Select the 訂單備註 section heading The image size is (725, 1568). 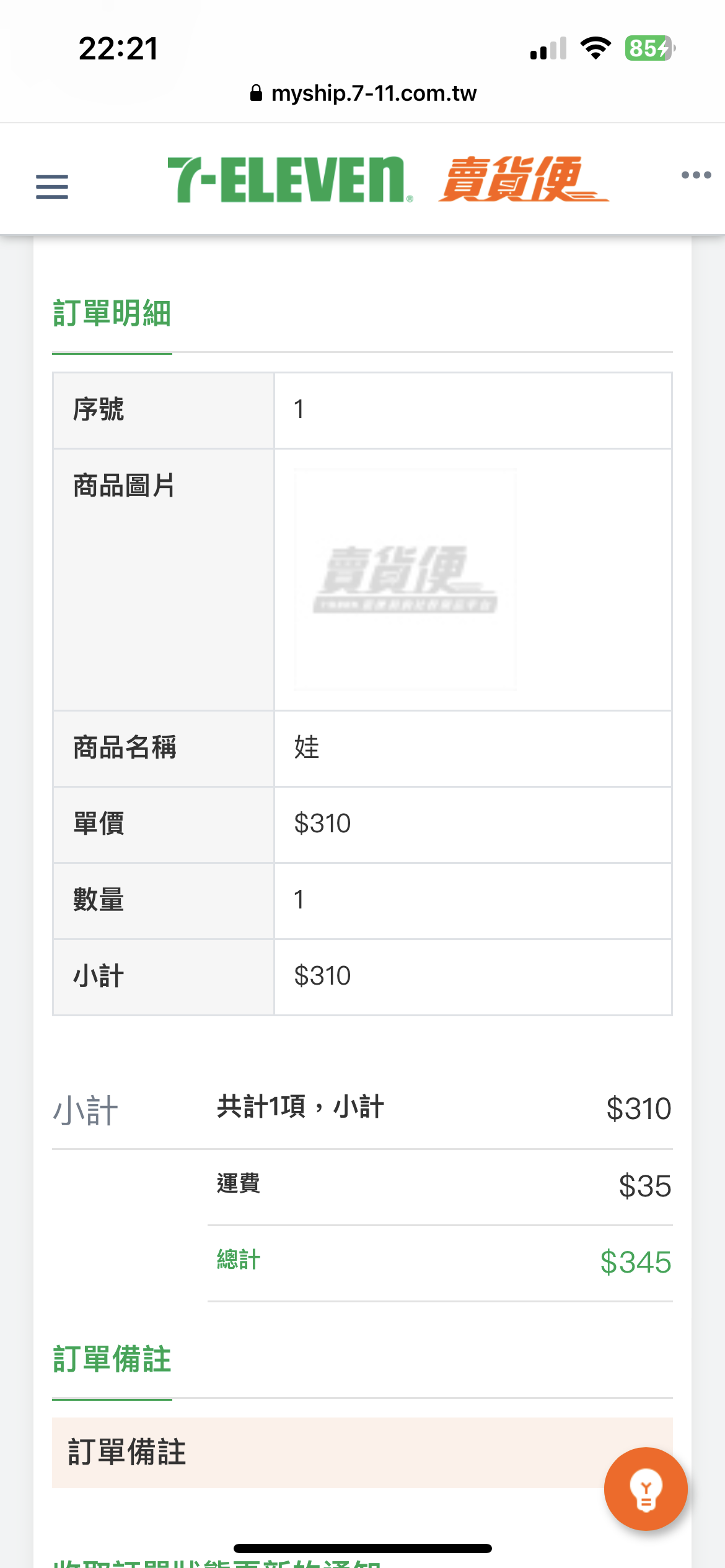(x=112, y=1359)
